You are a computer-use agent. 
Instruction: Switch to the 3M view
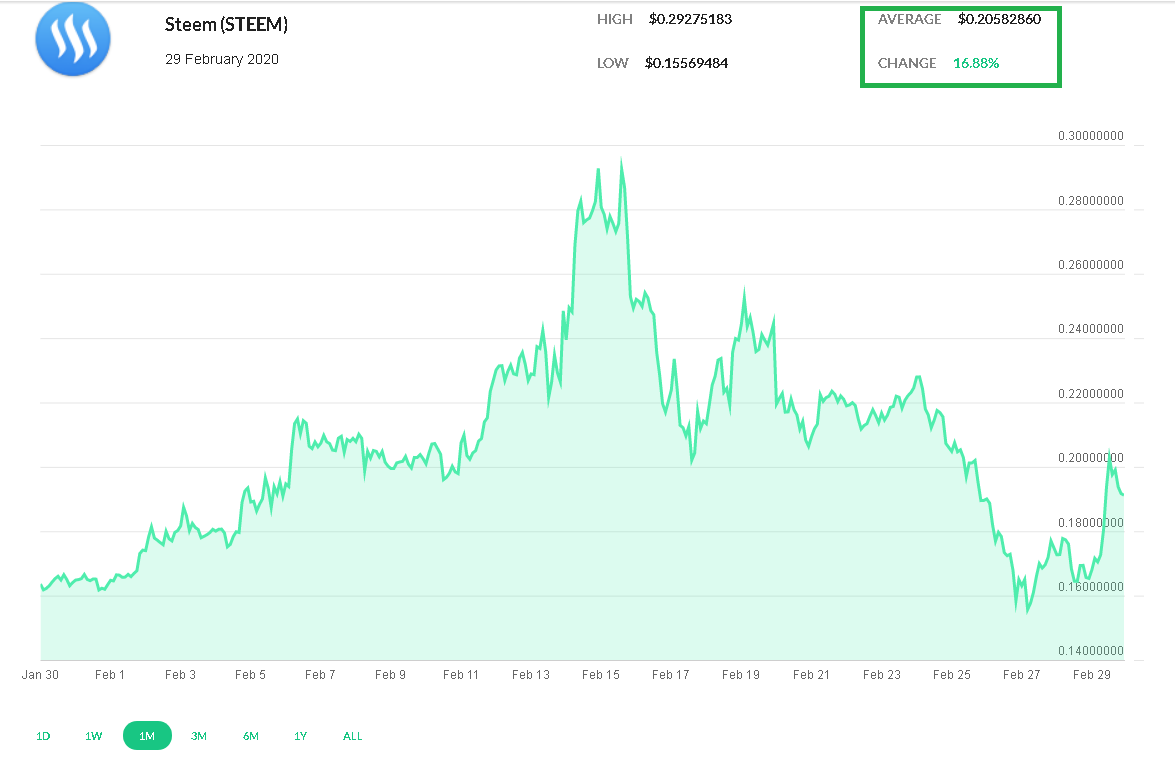click(x=198, y=735)
